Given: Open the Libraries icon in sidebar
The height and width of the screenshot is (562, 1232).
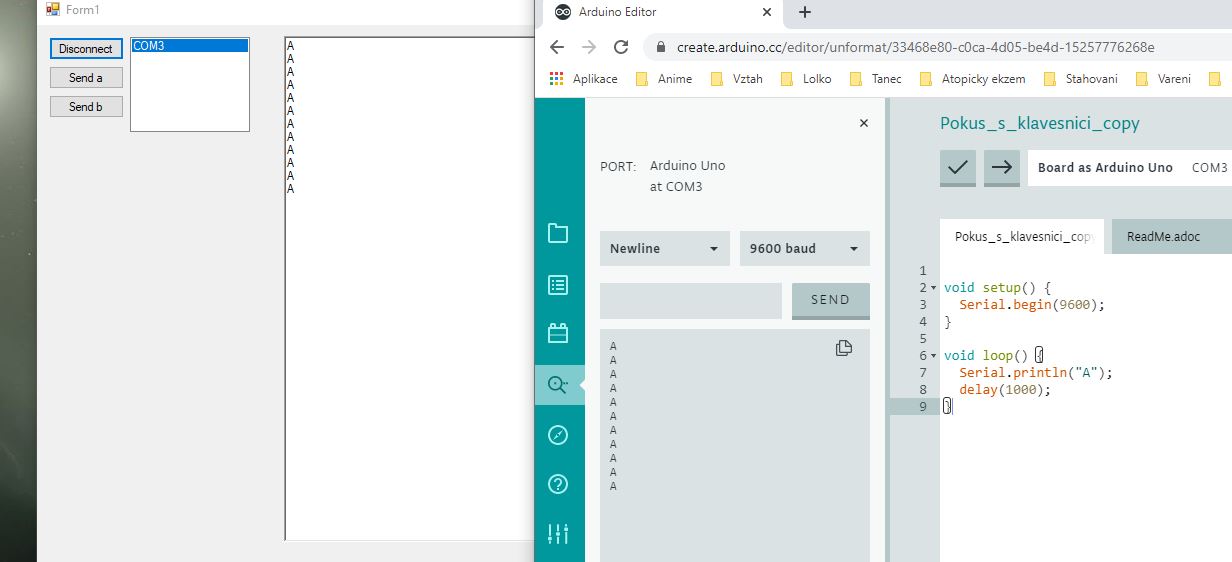Looking at the screenshot, I should coord(558,333).
